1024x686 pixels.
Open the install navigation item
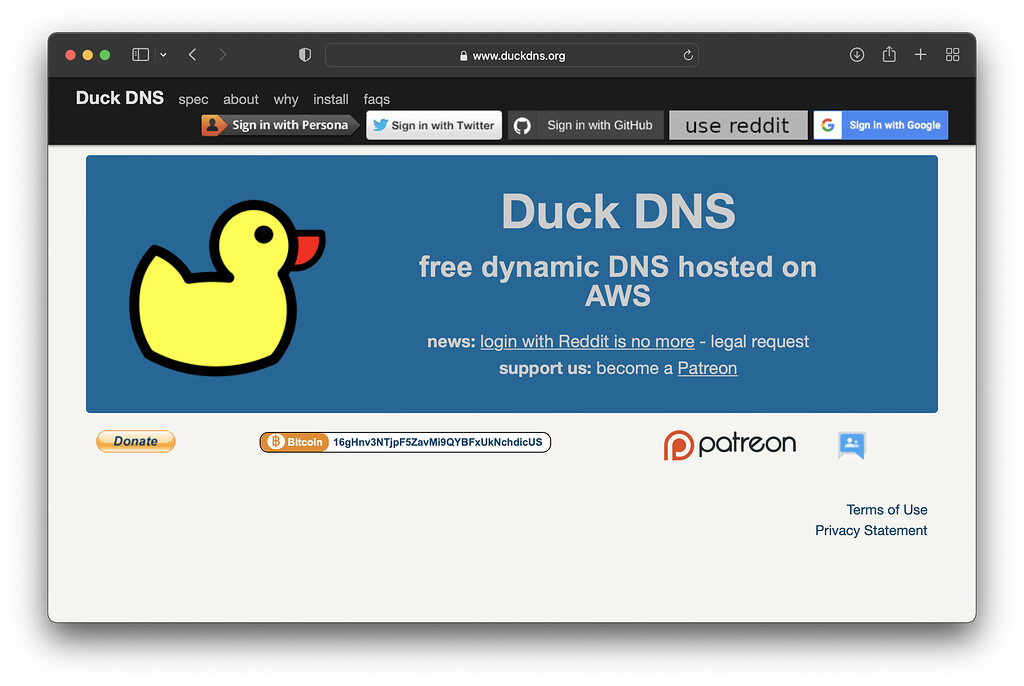(x=331, y=99)
